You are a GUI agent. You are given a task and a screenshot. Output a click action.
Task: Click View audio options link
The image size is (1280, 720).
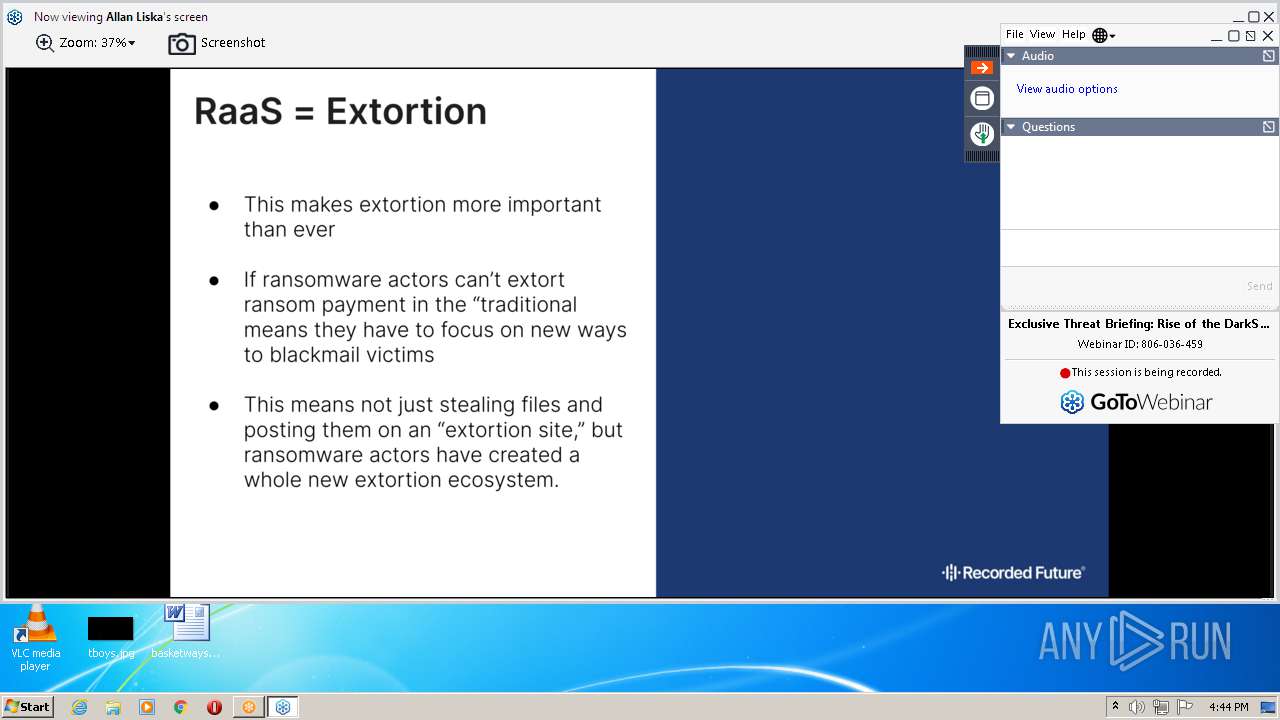pos(1067,89)
